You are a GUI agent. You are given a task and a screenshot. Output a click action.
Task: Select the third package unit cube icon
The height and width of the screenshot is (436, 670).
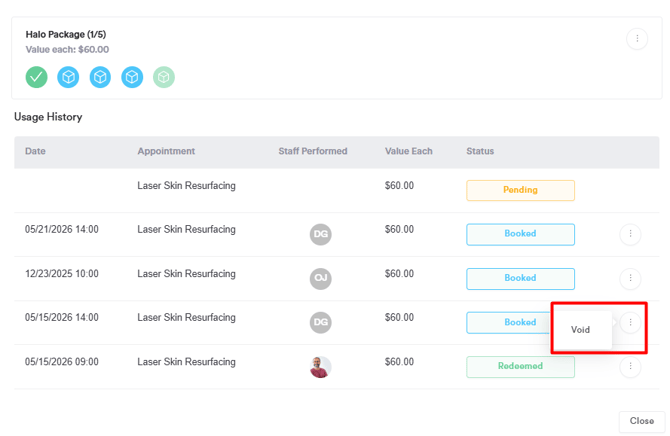click(x=100, y=77)
